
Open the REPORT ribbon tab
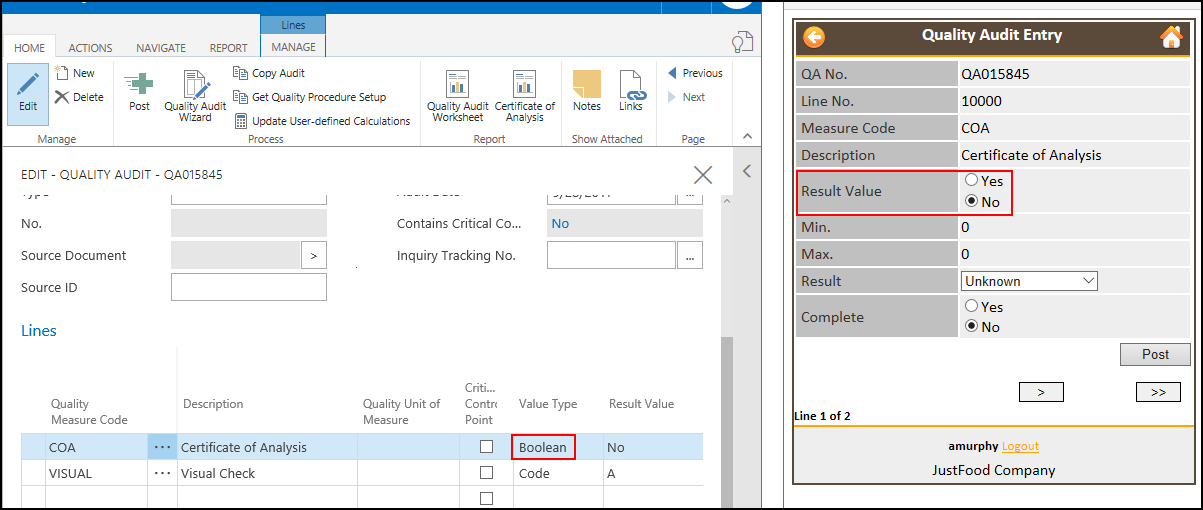(229, 47)
